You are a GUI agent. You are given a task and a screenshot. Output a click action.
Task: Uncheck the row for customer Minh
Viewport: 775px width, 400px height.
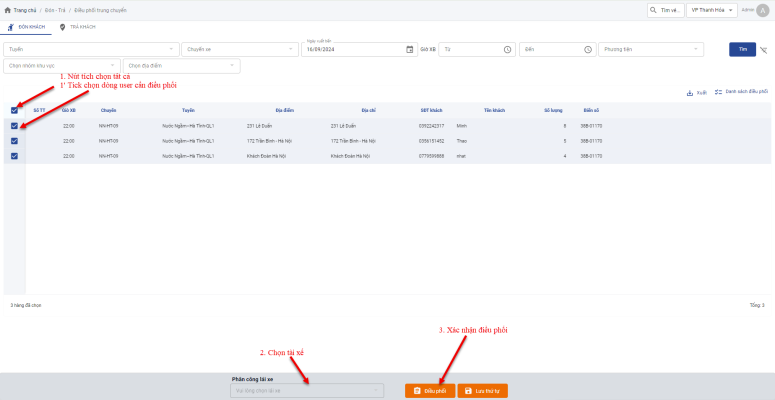14,126
